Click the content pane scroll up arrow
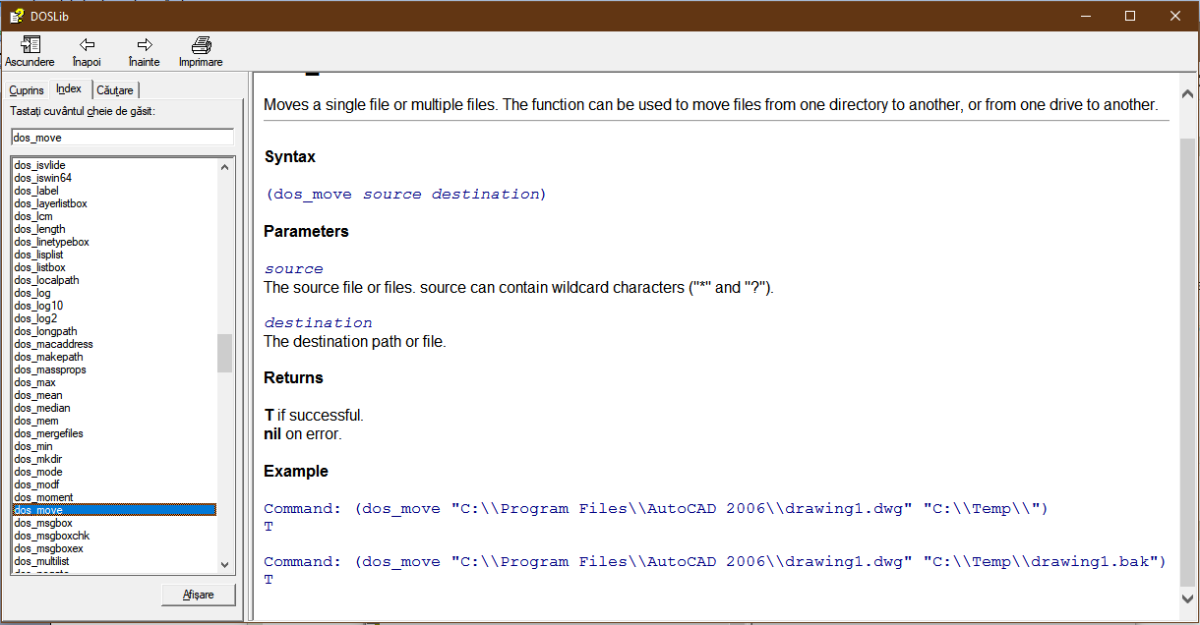 [x=1187, y=93]
